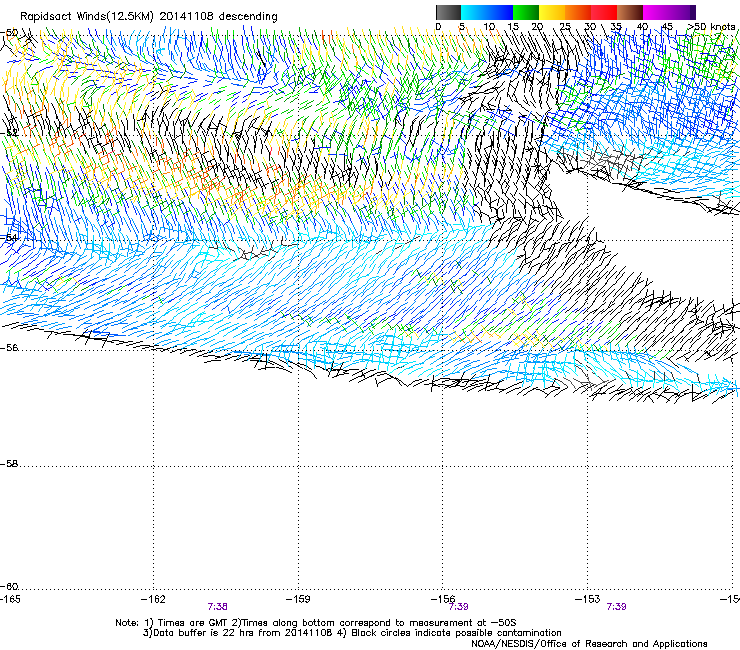Click the -165 longitude axis label
The image size is (740, 650).
pos(10,599)
